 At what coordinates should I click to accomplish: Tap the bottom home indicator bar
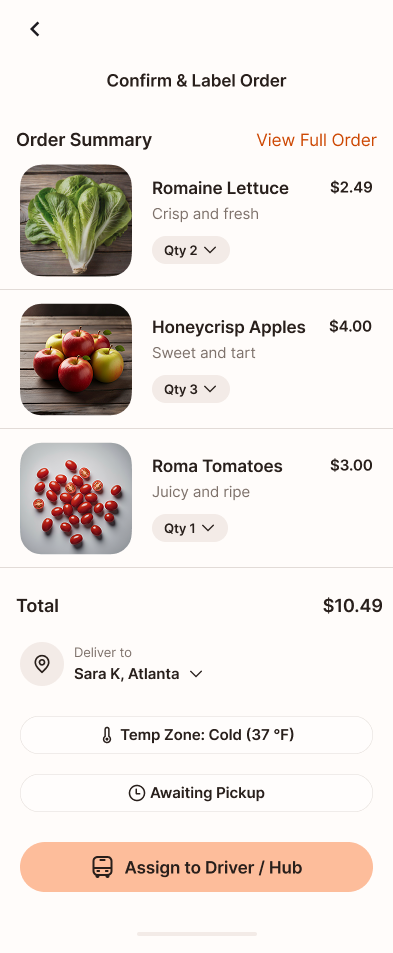(x=197, y=934)
